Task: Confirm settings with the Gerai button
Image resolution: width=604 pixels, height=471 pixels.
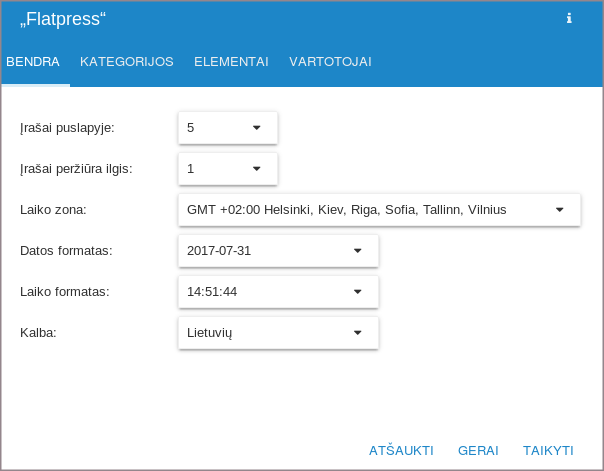Action: [x=478, y=451]
